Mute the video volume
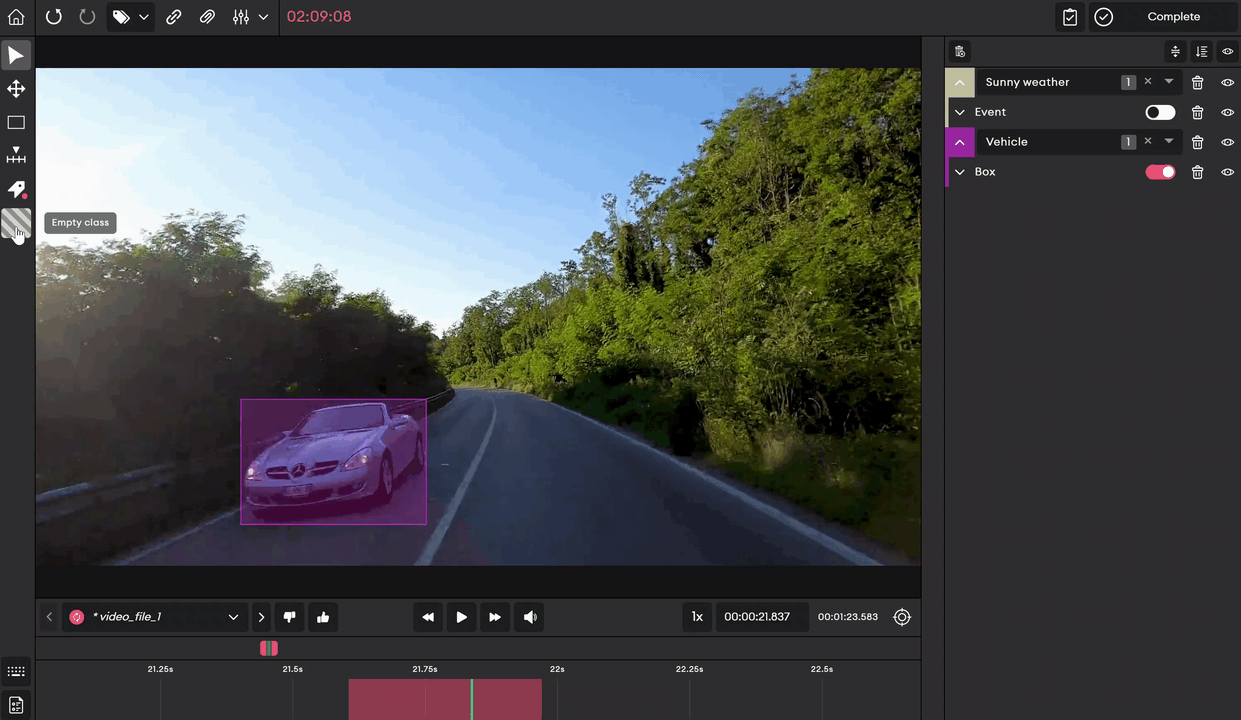 529,617
